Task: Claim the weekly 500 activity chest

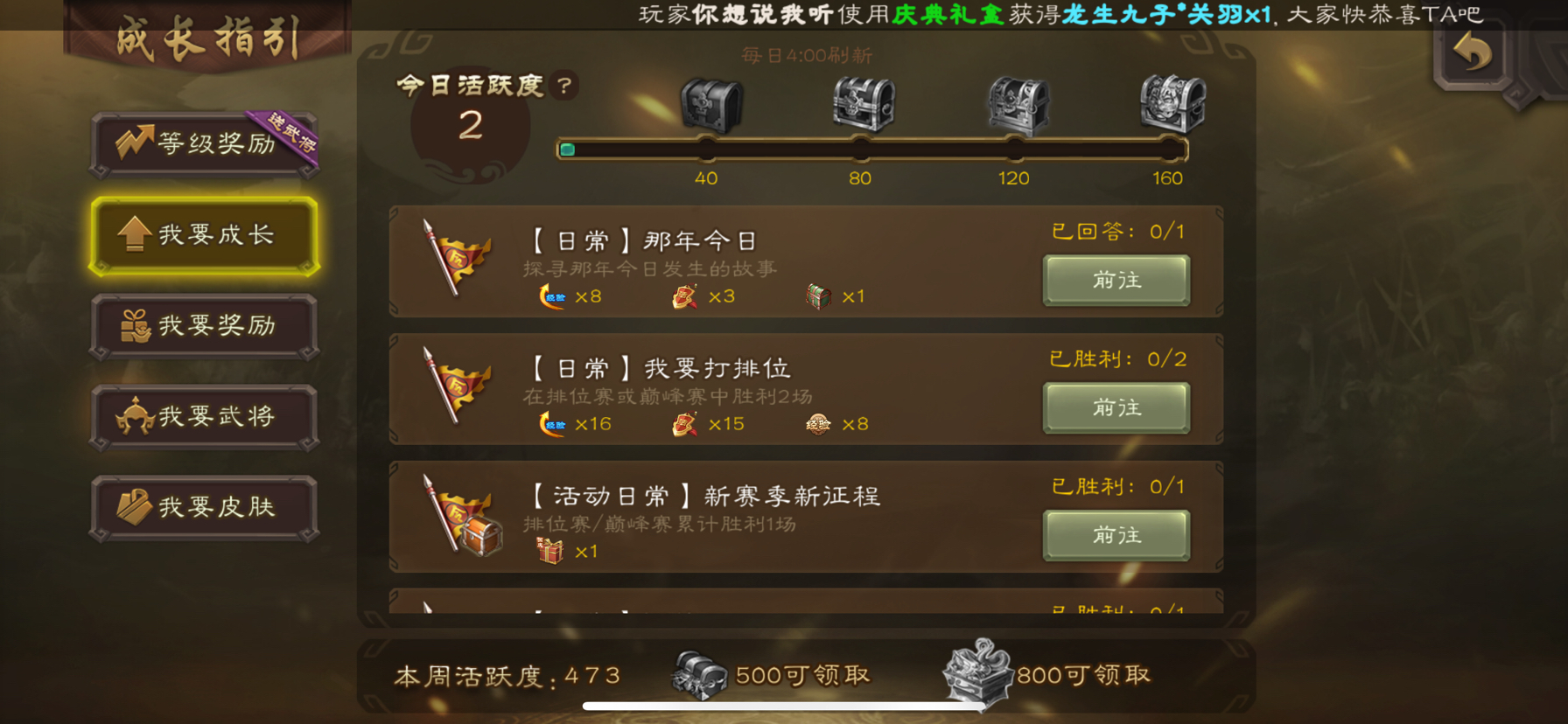Action: (698, 675)
